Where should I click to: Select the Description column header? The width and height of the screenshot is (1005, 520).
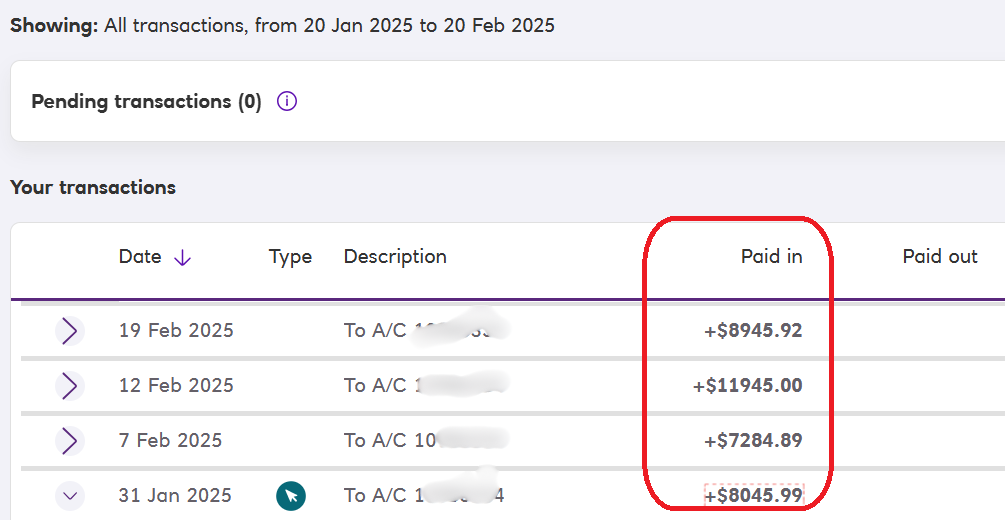point(395,257)
